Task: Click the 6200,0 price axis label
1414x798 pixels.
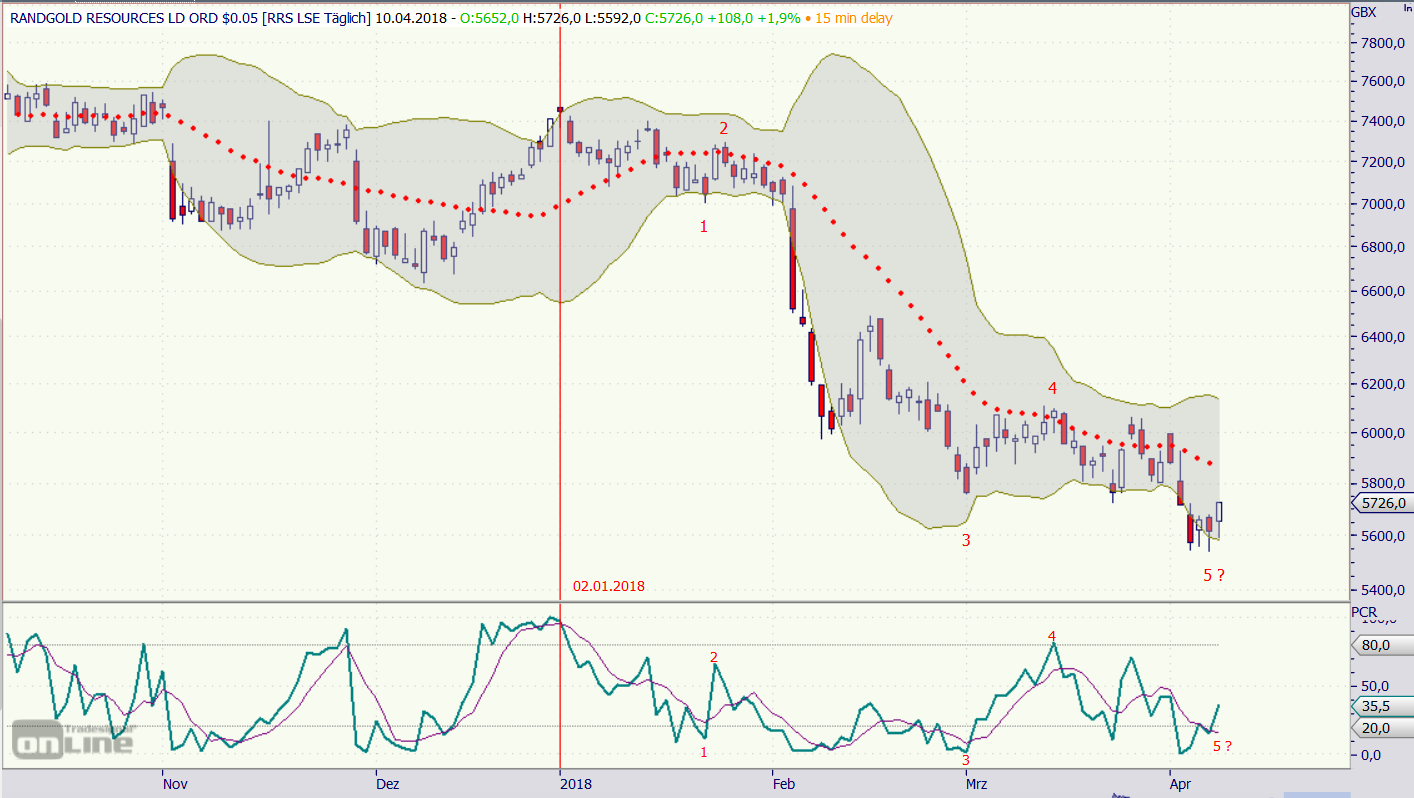Action: coord(1382,384)
